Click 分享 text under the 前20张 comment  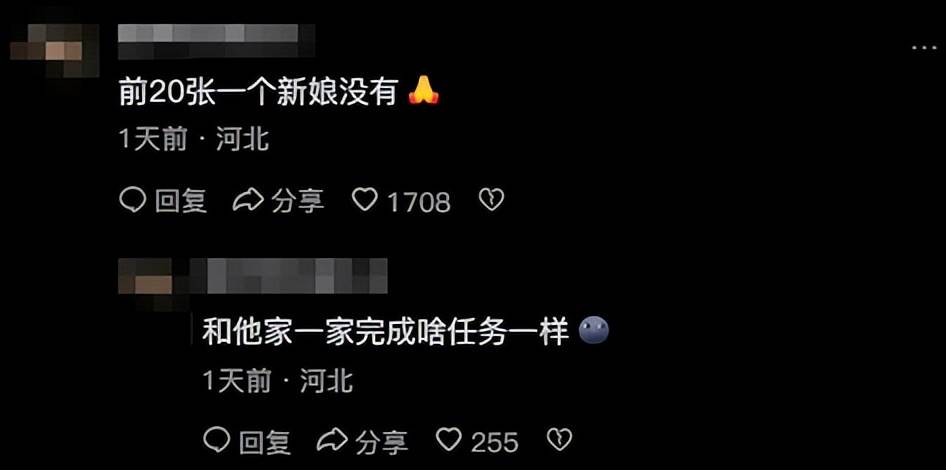click(x=297, y=201)
